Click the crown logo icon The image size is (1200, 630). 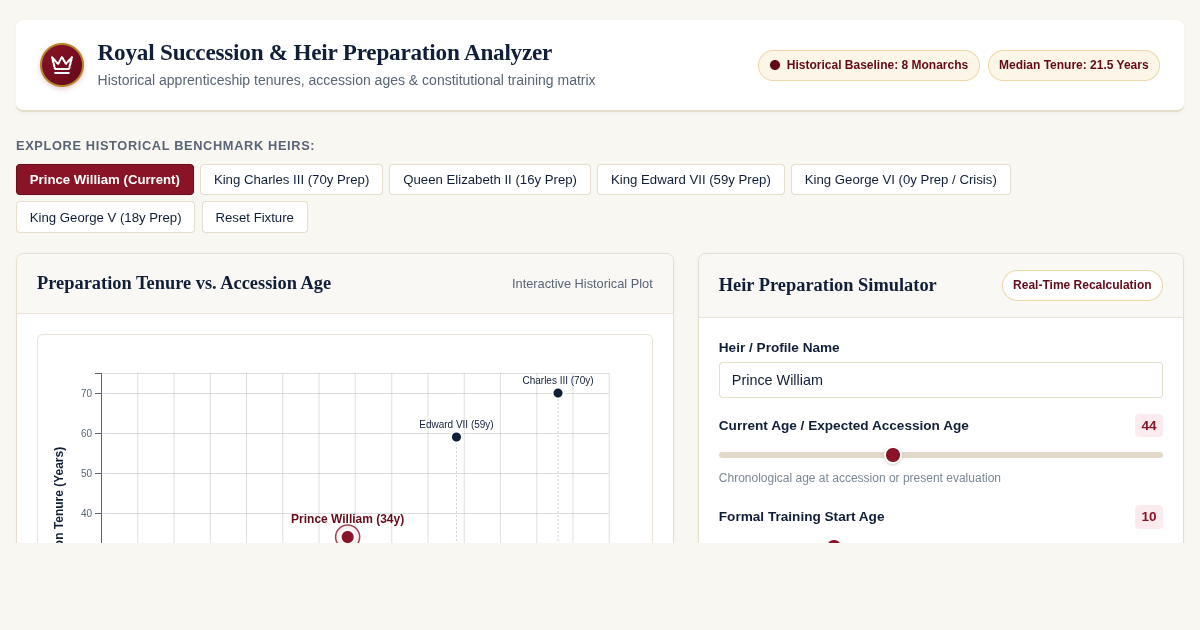[x=62, y=65]
